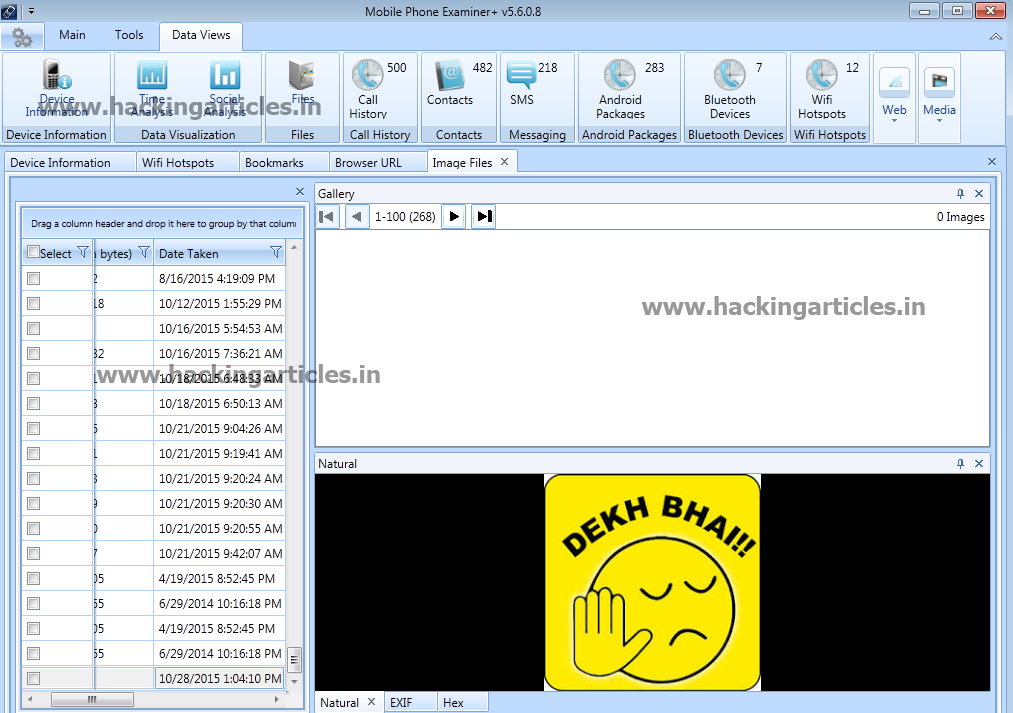Select the DEKH BHAI image preview
Screen dimensions: 1013x713
[x=652, y=582]
